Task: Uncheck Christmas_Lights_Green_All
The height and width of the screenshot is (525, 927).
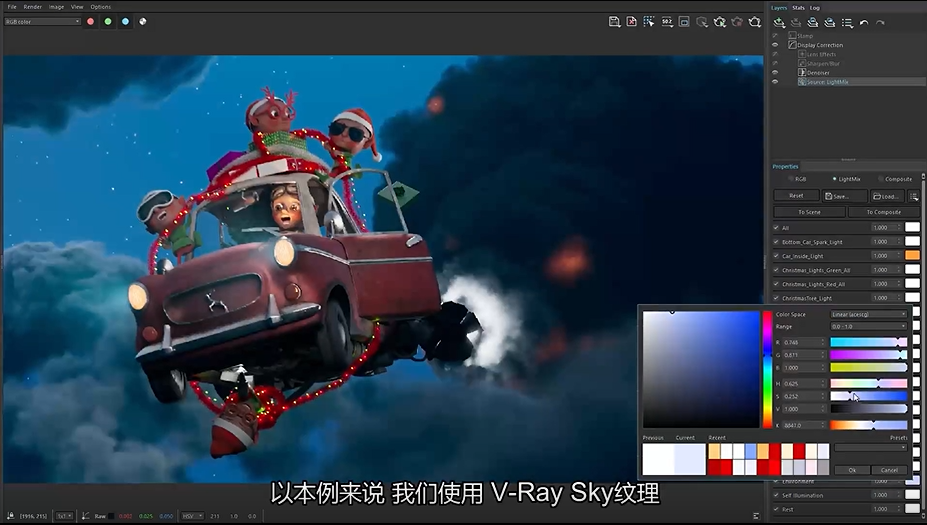Action: click(776, 270)
